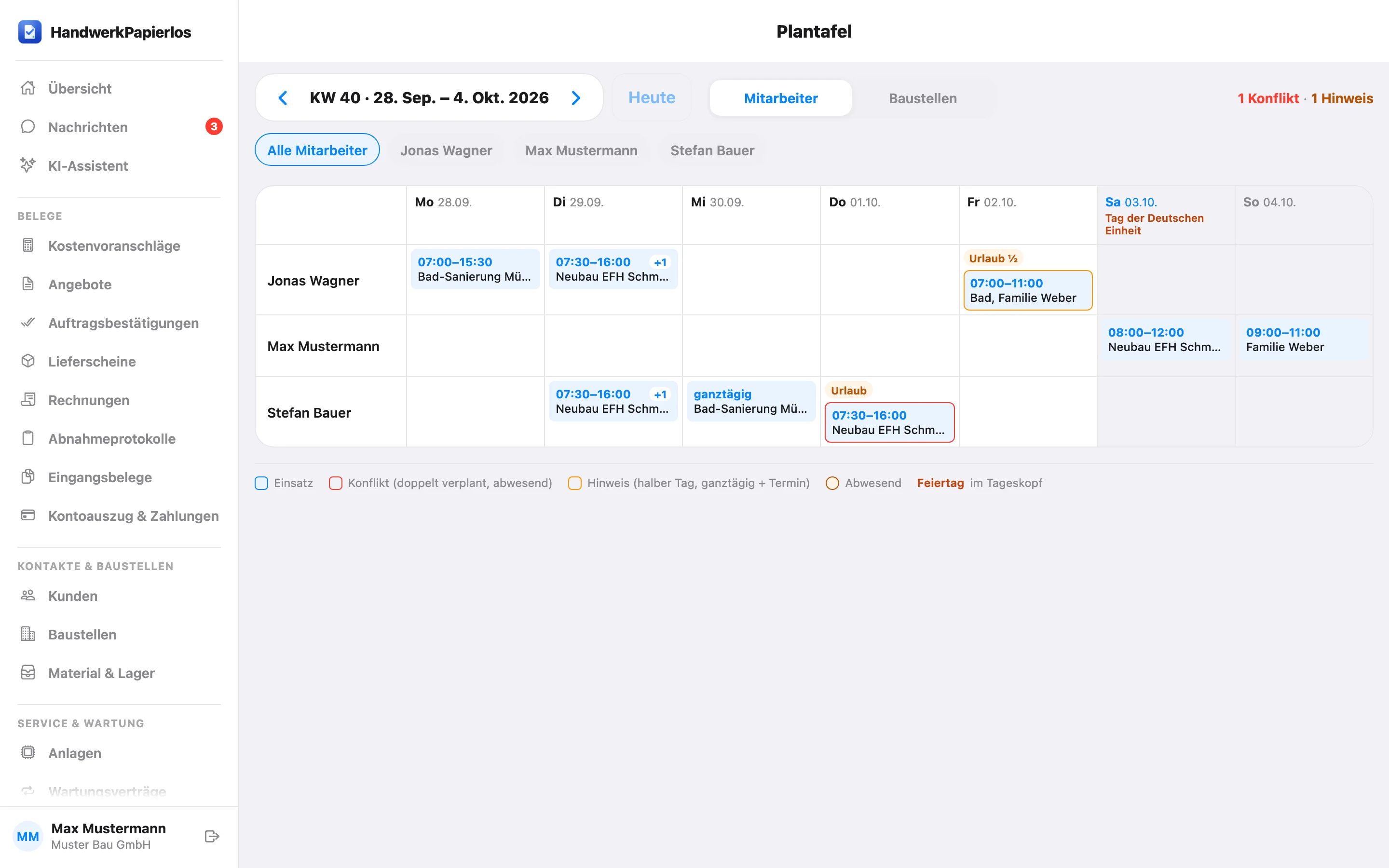Expand +1 on Jonas Wagner's Tuesday entry
The height and width of the screenshot is (868, 1389).
tap(660, 262)
